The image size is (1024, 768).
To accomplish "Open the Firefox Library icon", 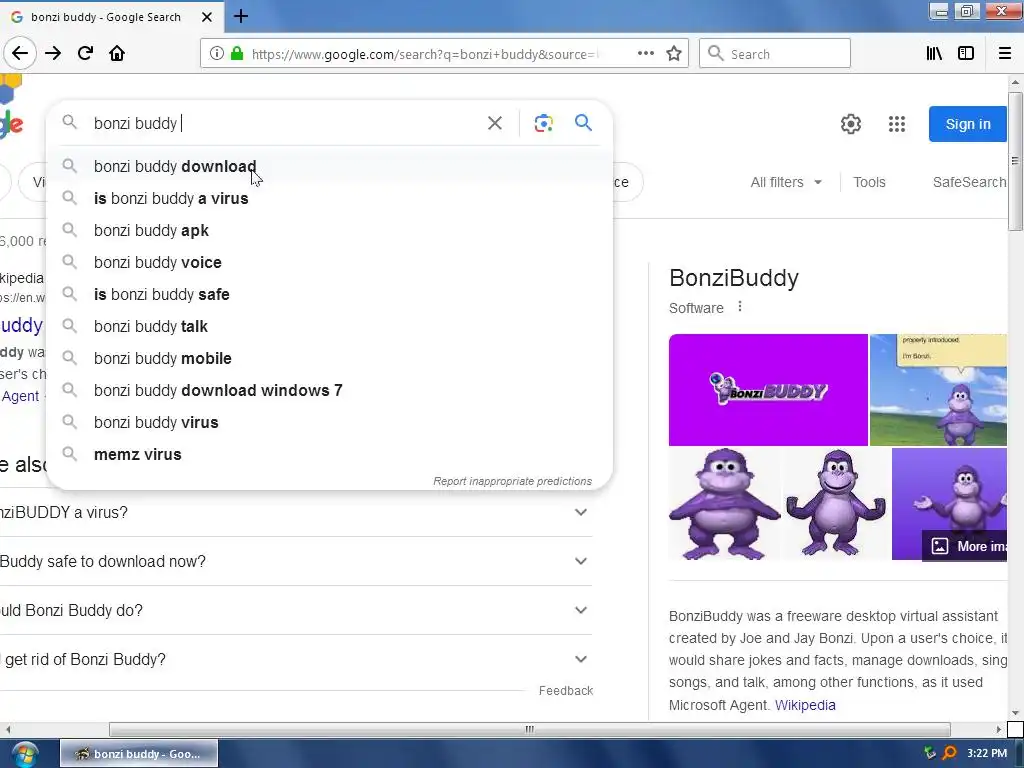I will tap(934, 54).
